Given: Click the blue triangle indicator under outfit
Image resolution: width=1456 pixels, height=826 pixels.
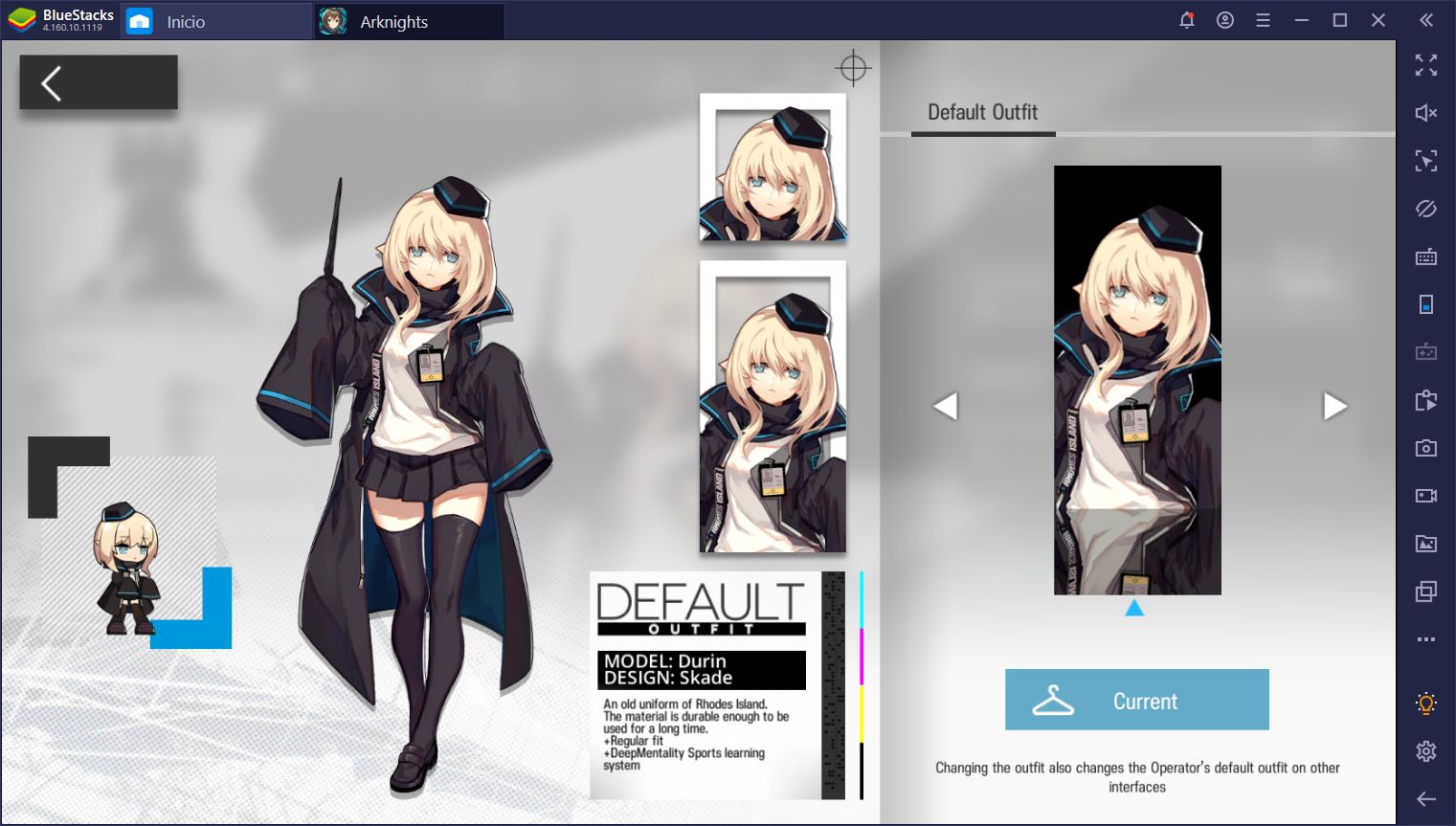Looking at the screenshot, I should coord(1134,608).
